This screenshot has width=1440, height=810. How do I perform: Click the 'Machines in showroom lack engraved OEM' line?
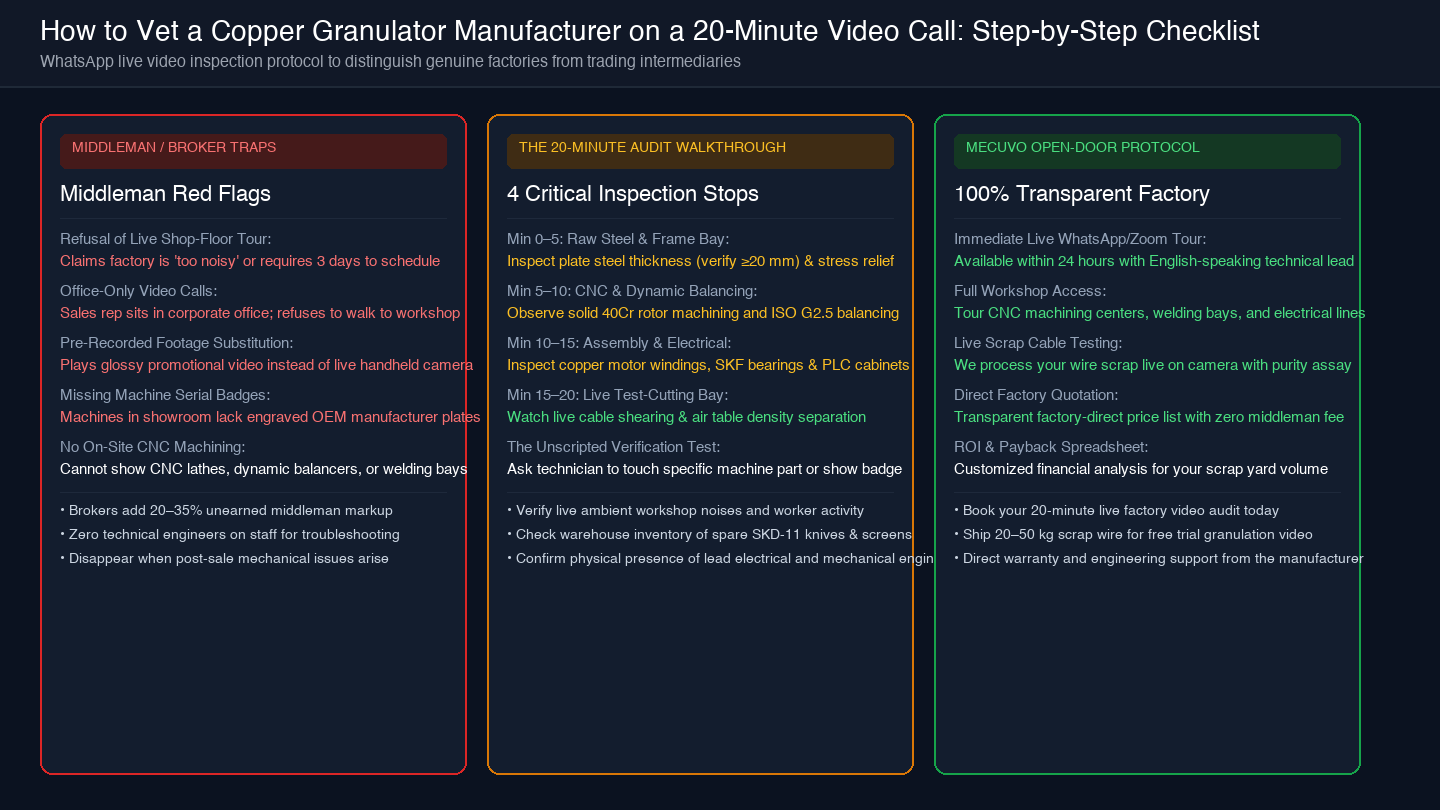(x=270, y=417)
